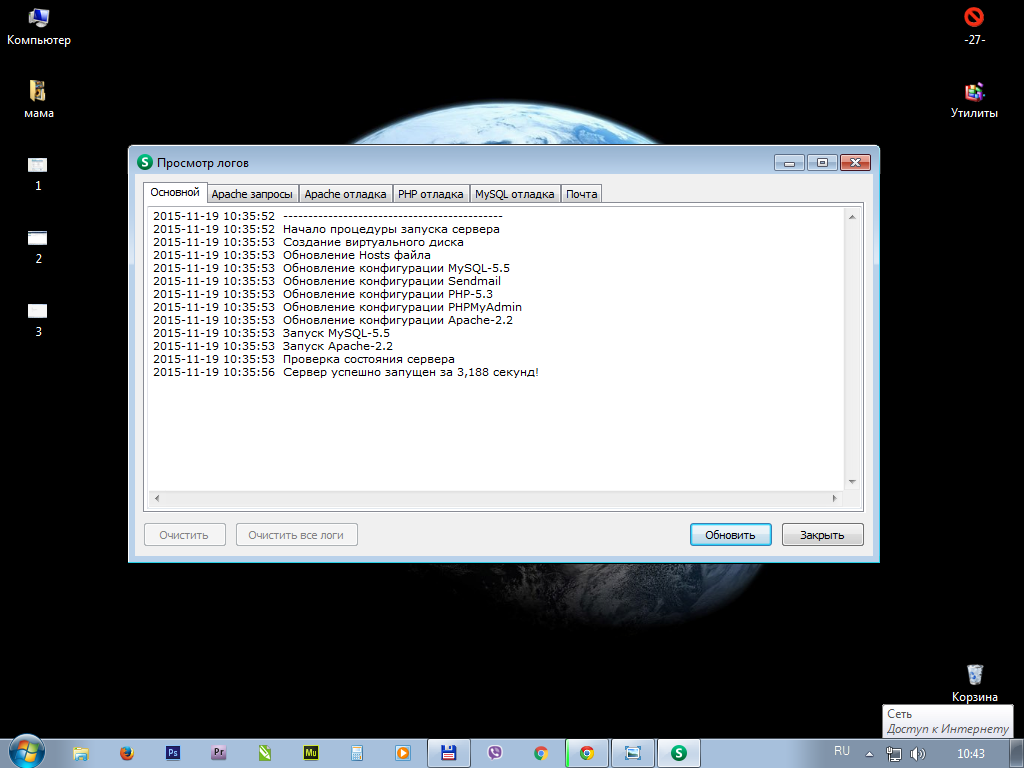Click the RU language indicator
Image resolution: width=1024 pixels, height=768 pixels.
point(842,751)
